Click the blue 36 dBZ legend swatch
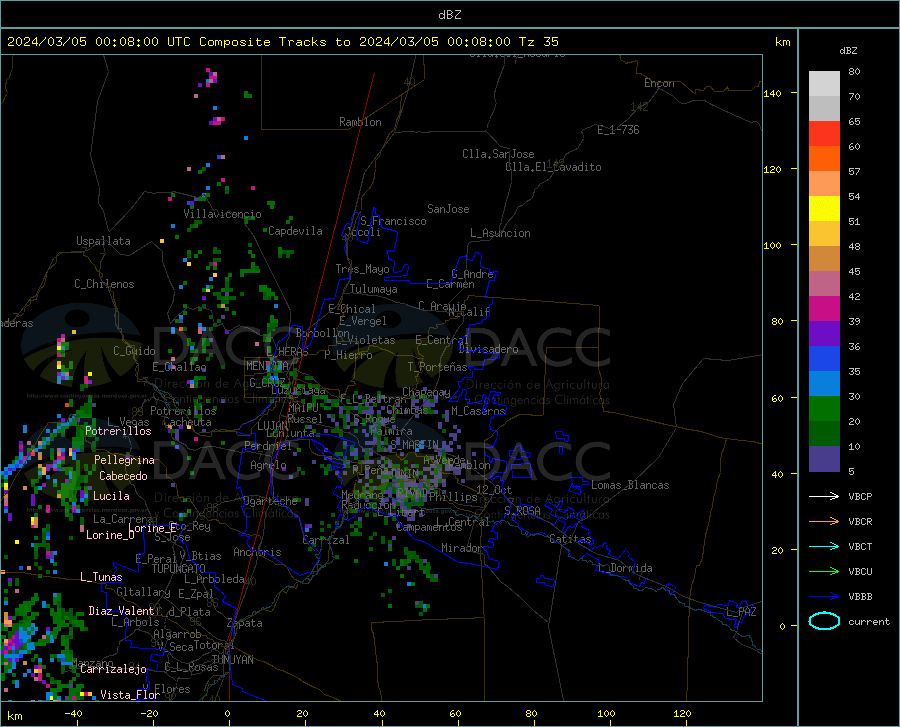 point(824,358)
